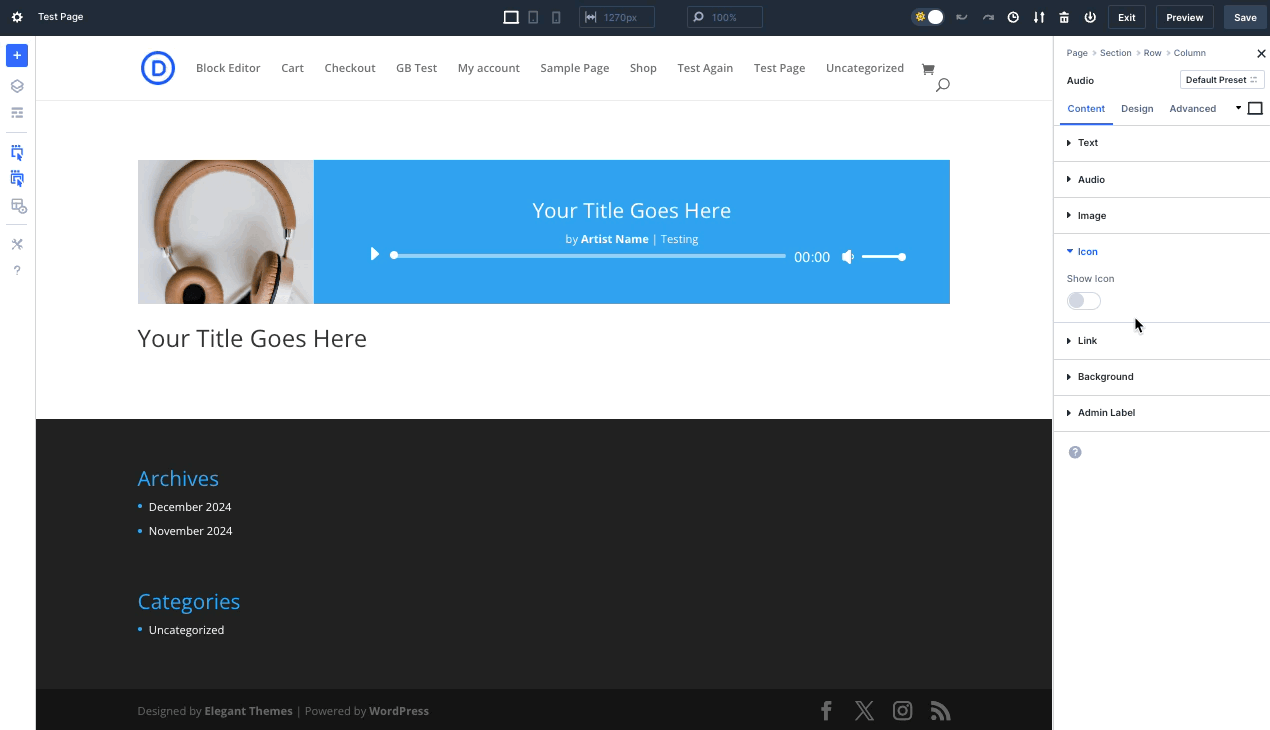
Task: Open portability import/export arrows icon
Action: [1039, 17]
